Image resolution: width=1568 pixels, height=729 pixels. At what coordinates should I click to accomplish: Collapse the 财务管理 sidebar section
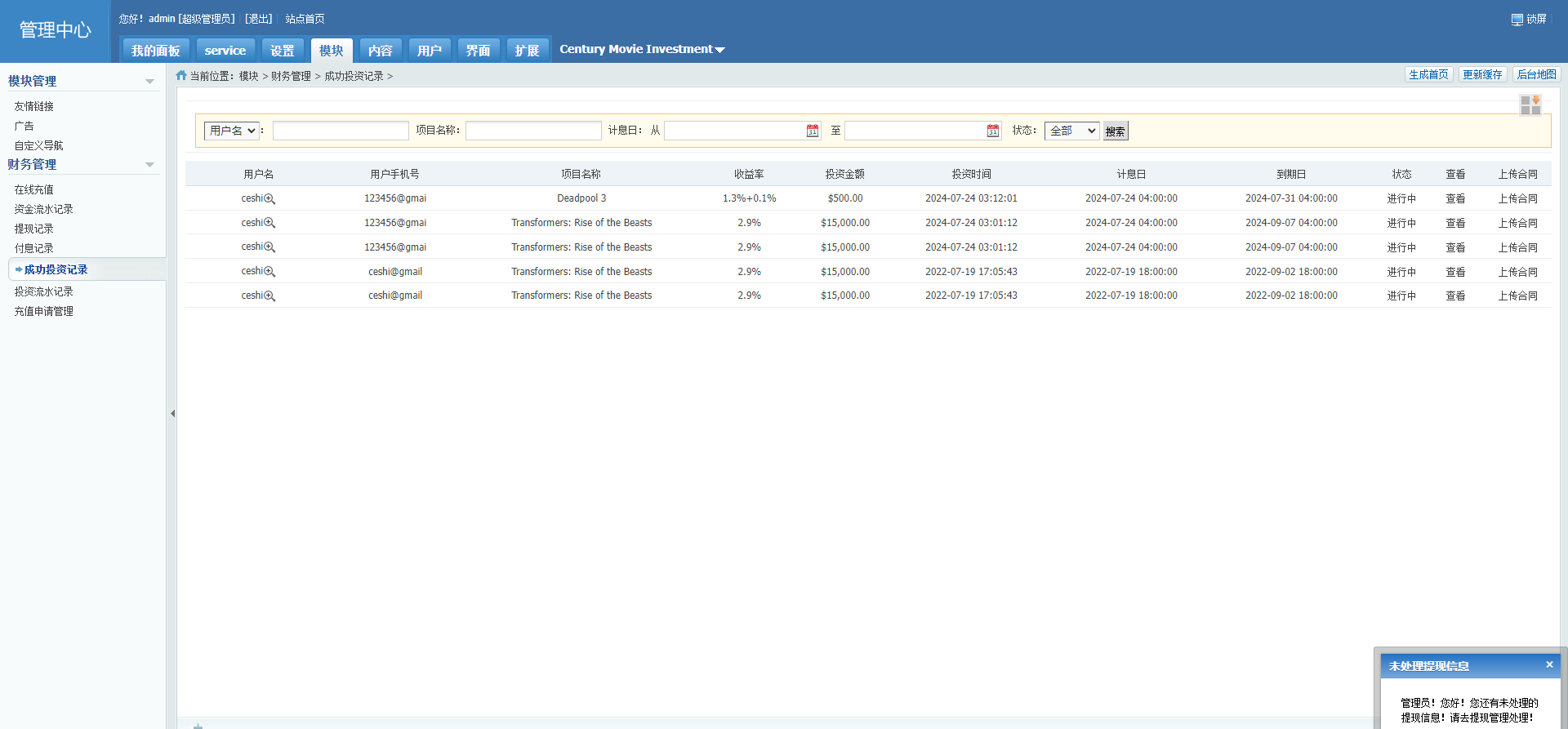pyautogui.click(x=149, y=165)
